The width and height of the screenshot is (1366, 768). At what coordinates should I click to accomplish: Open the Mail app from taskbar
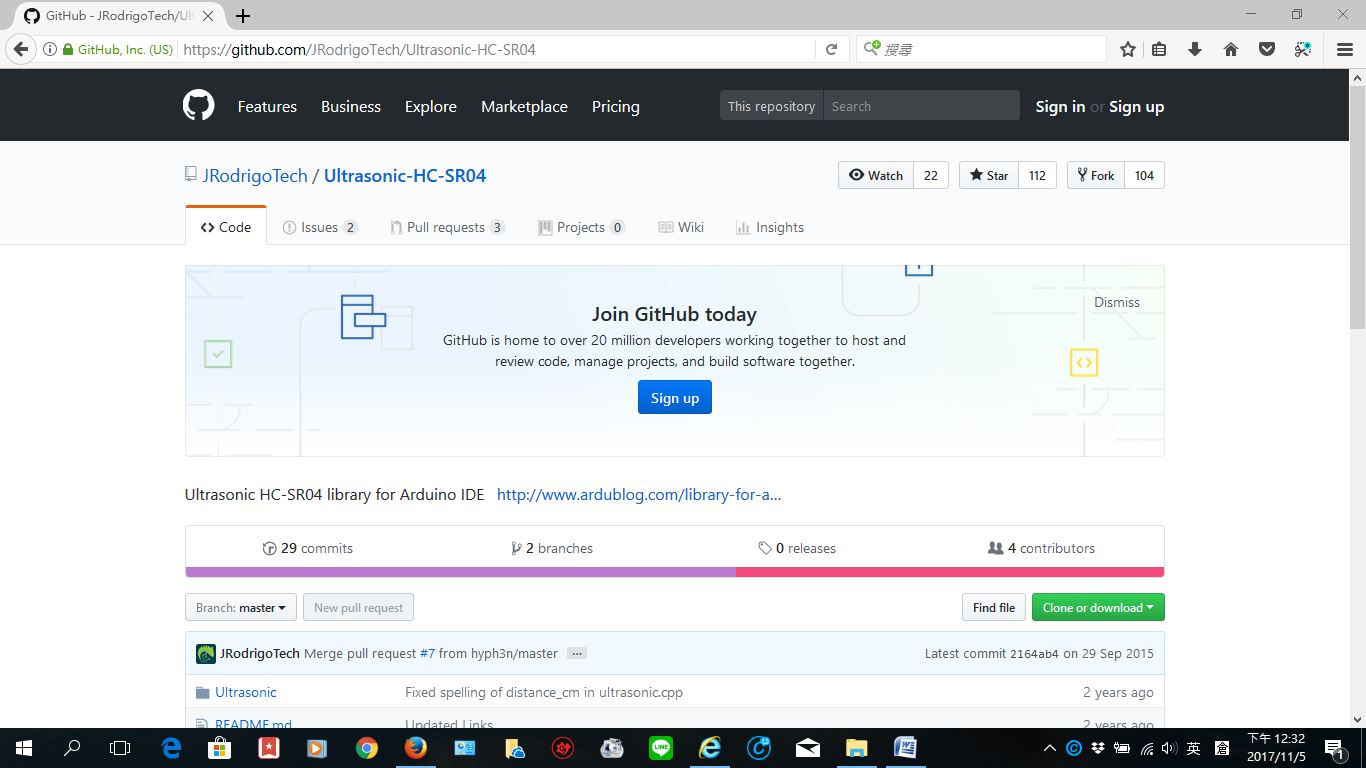tap(808, 748)
